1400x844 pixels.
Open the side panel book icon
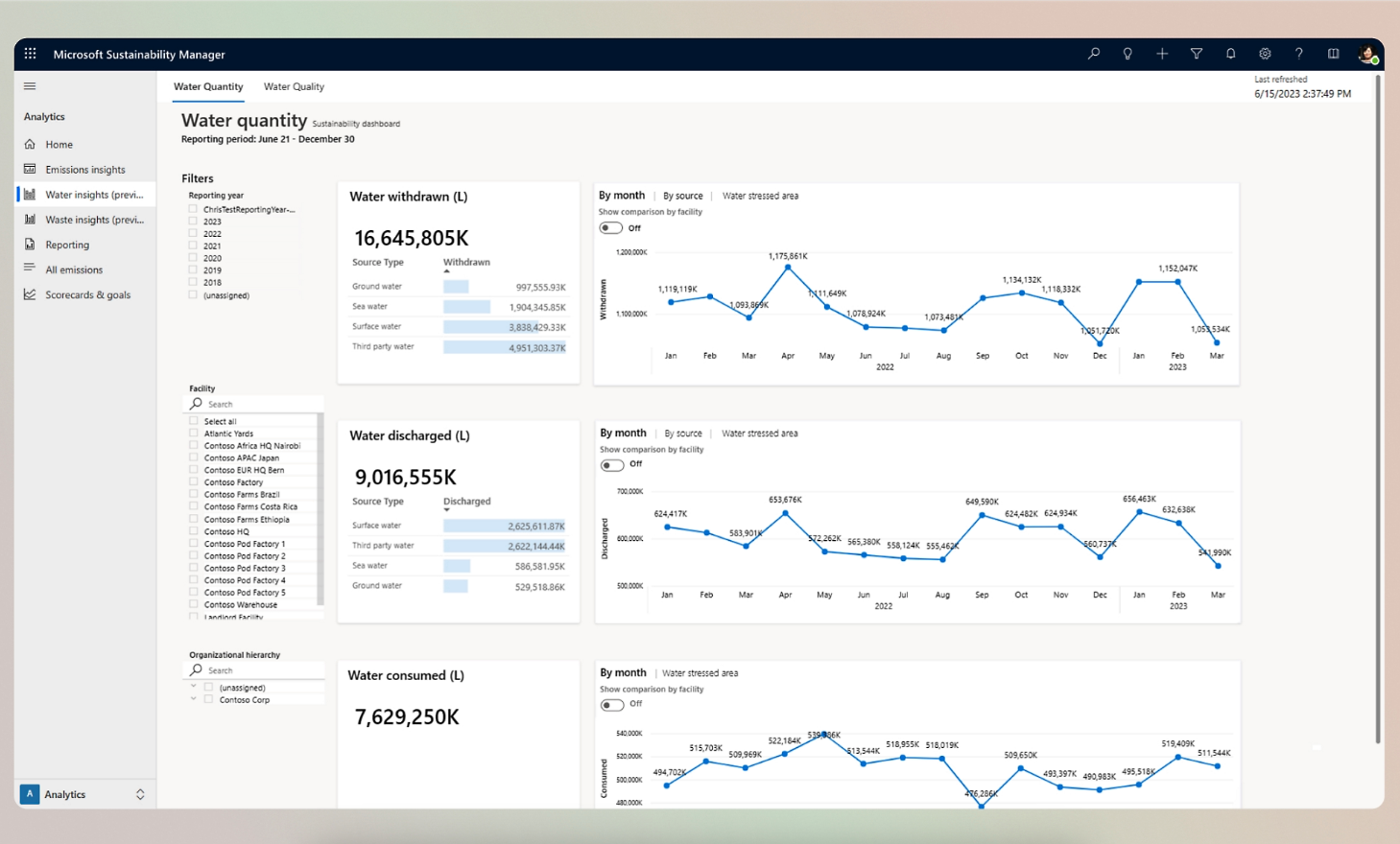(1333, 54)
